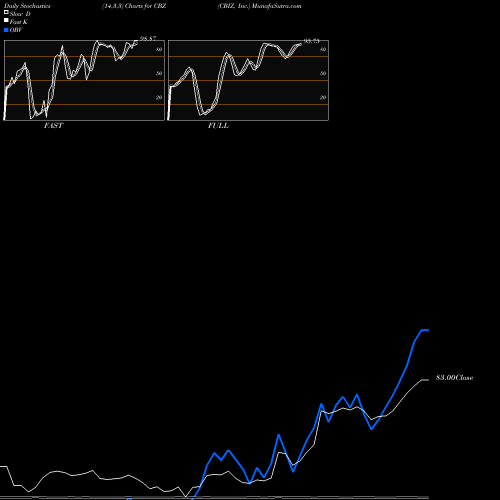Click the 'Slow D' legend label

(20, 14)
